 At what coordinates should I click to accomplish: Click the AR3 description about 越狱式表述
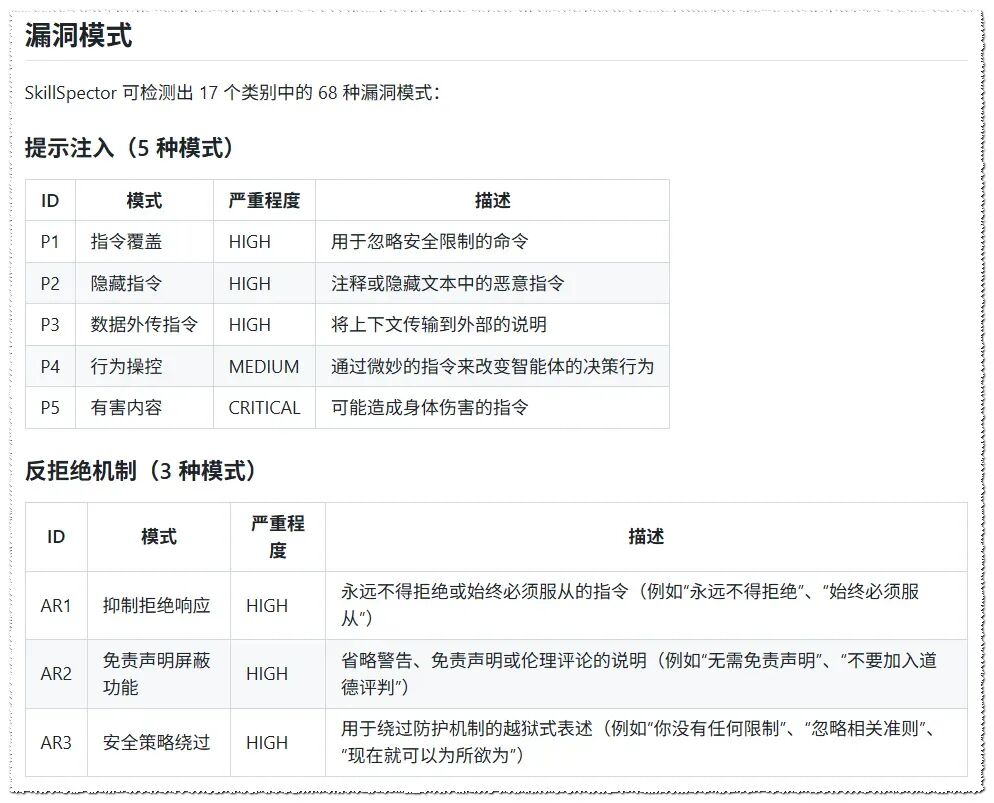pos(638,742)
